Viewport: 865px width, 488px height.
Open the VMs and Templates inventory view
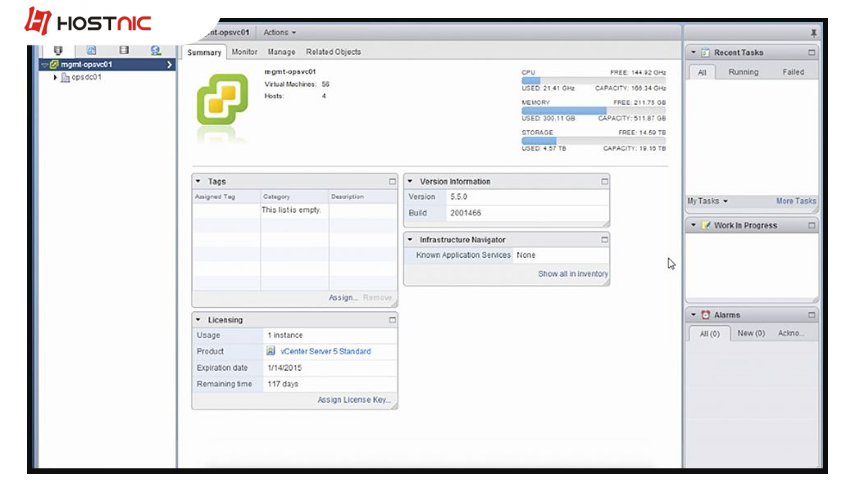(x=91, y=50)
